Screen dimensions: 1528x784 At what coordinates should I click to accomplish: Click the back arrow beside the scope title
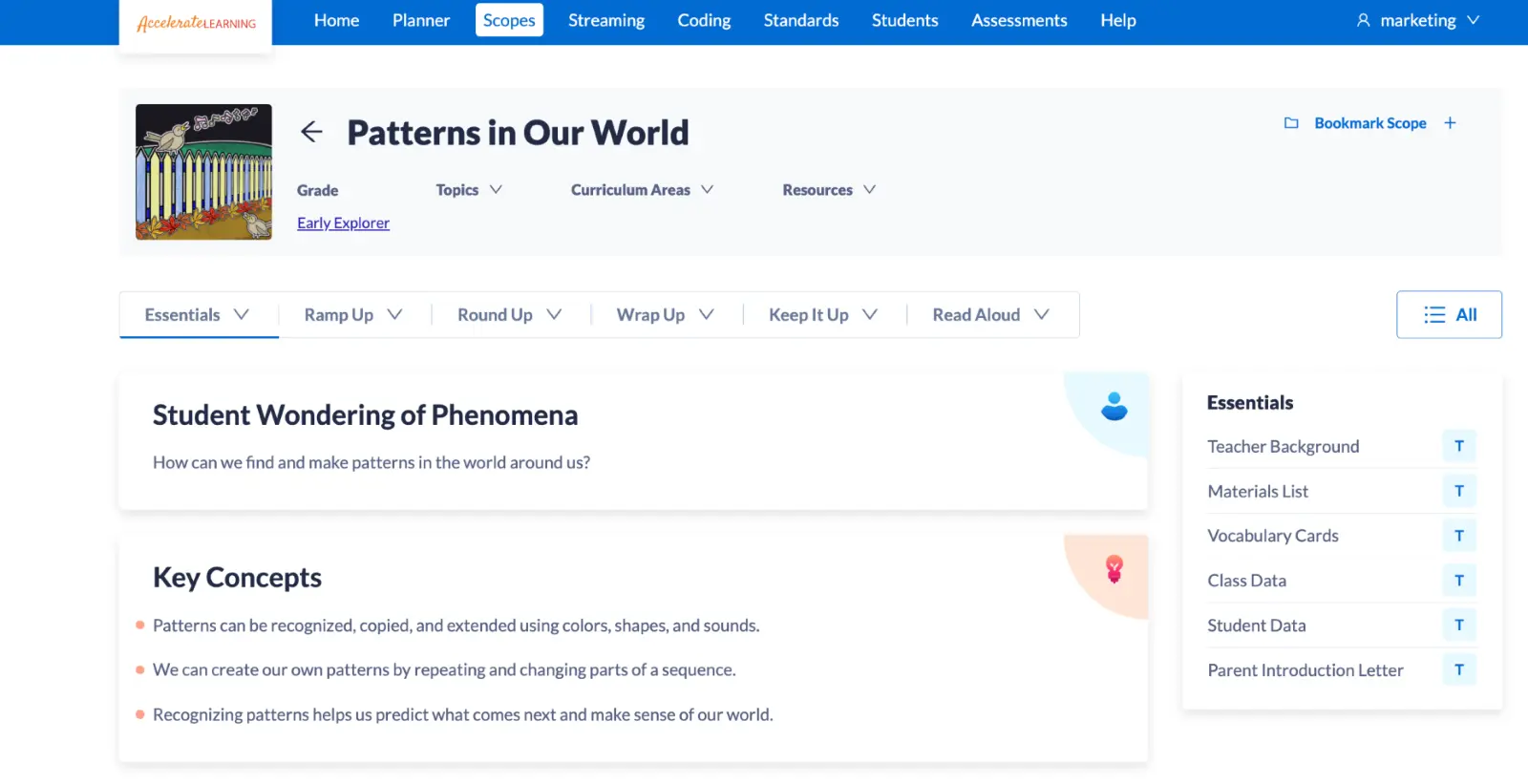pyautogui.click(x=311, y=132)
